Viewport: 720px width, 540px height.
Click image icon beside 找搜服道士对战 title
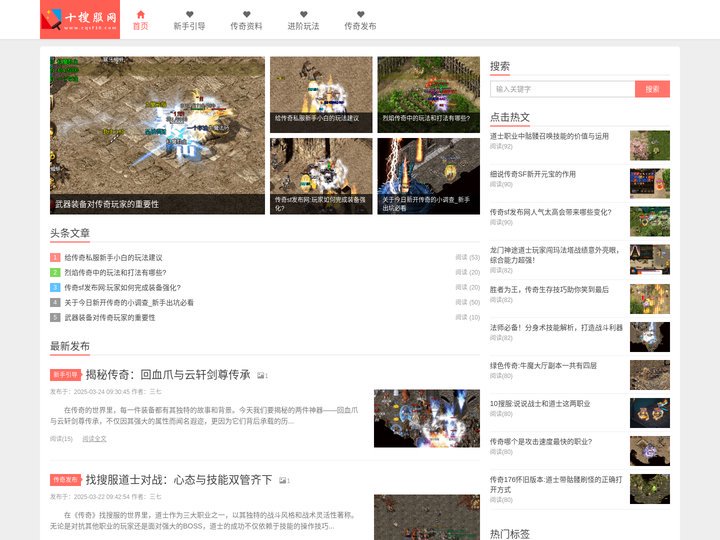tap(284, 481)
